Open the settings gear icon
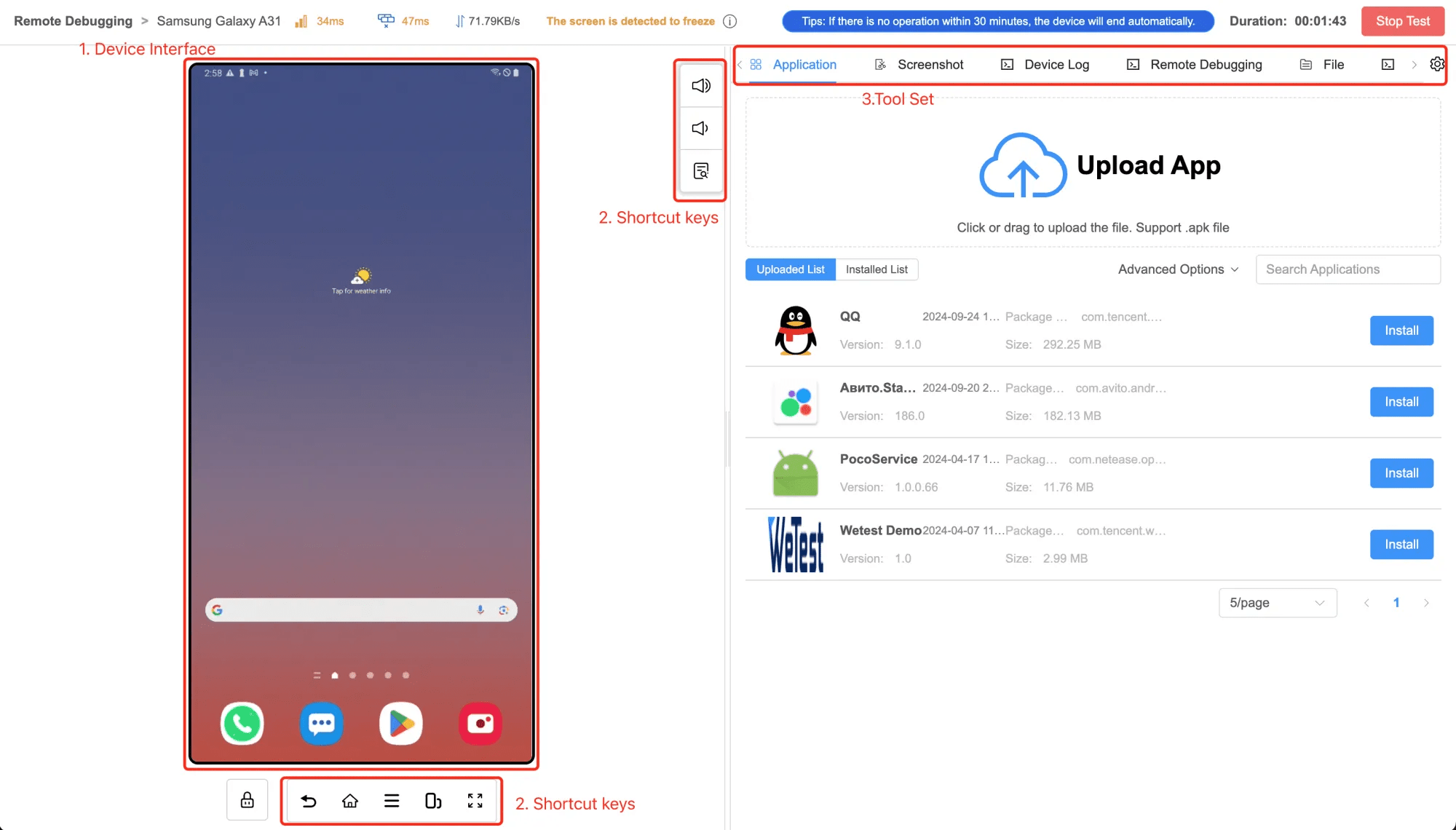 (1436, 64)
